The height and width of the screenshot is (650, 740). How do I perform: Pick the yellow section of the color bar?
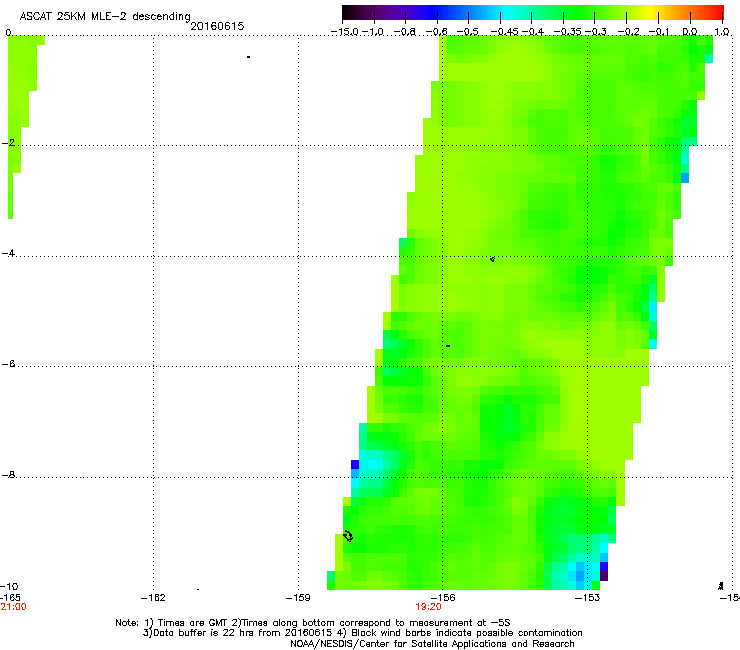click(654, 12)
